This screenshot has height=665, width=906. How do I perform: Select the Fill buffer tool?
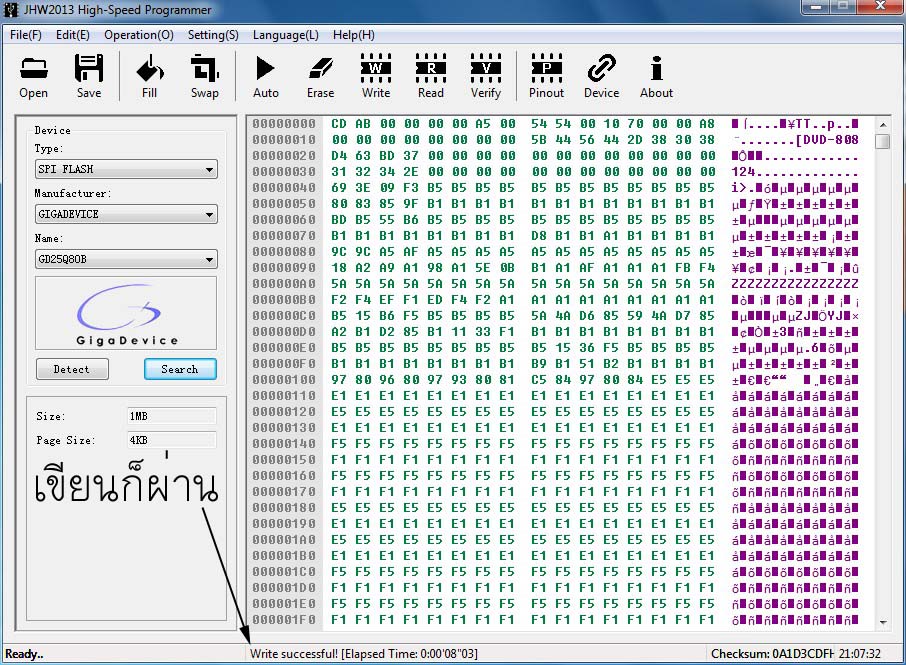tap(149, 75)
